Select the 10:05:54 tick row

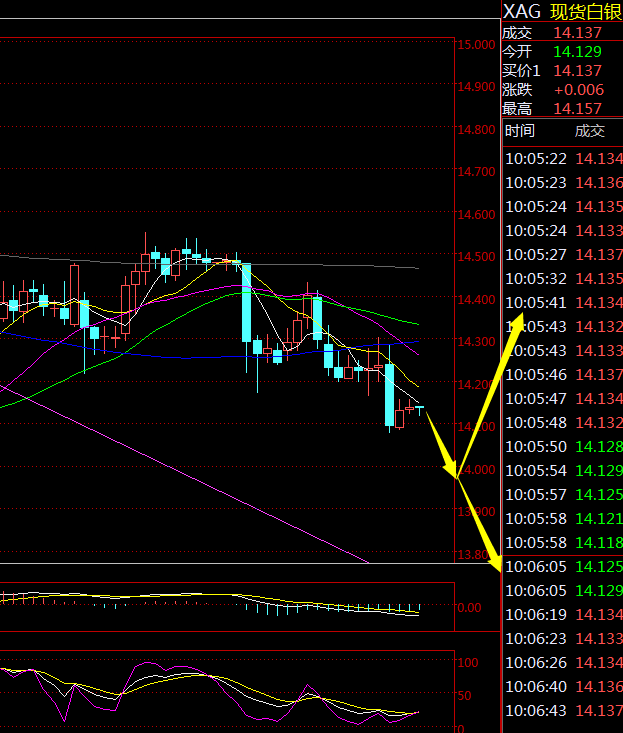tap(564, 471)
